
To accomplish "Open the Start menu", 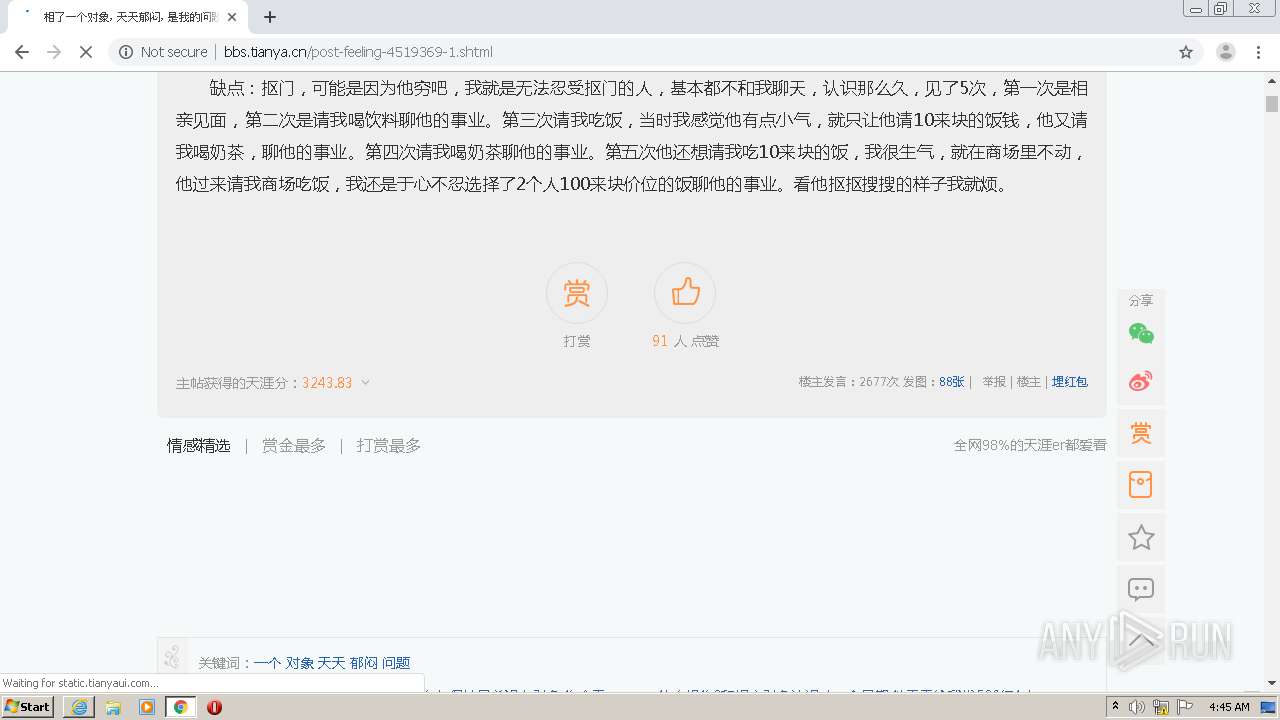I will click(x=28, y=707).
